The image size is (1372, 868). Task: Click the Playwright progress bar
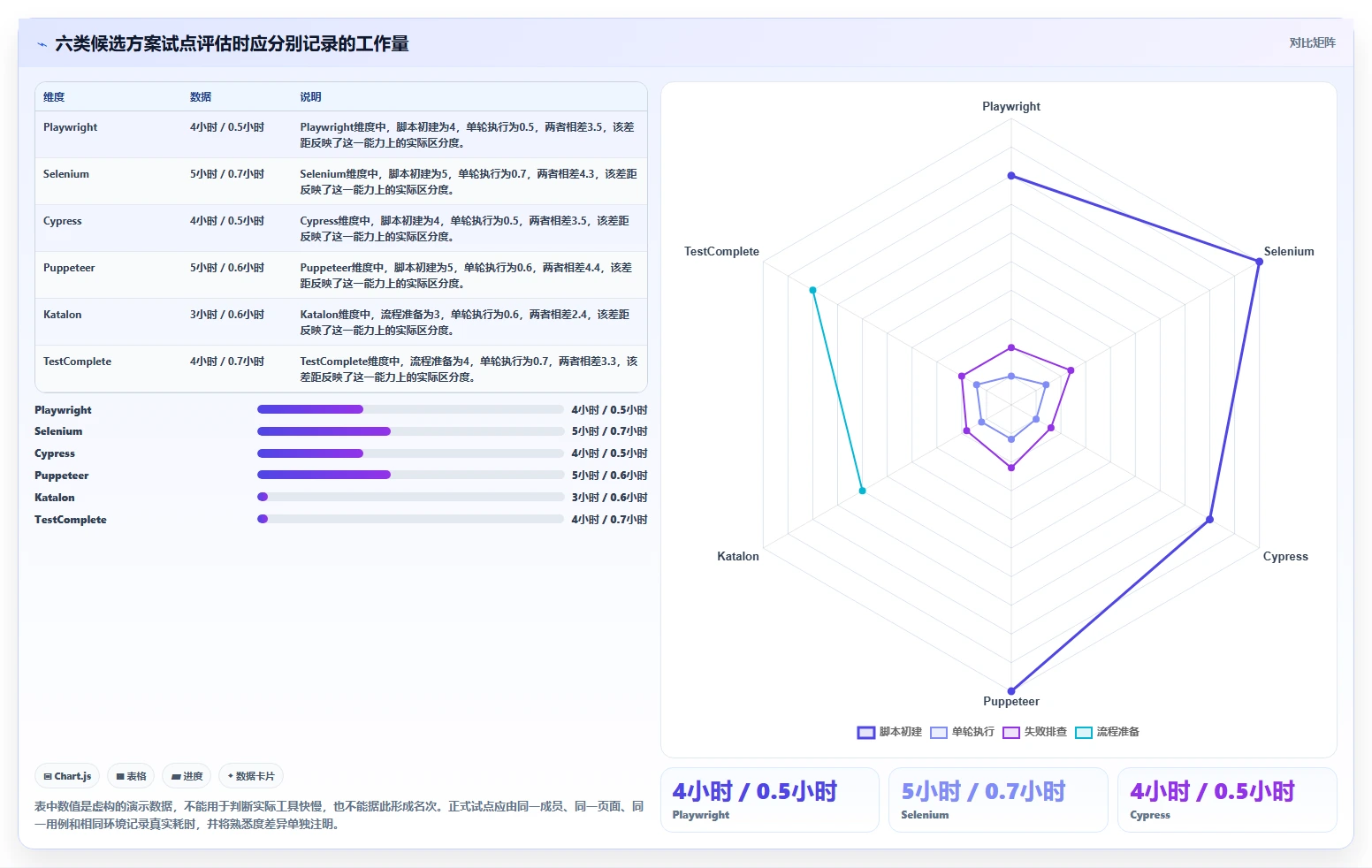point(410,409)
